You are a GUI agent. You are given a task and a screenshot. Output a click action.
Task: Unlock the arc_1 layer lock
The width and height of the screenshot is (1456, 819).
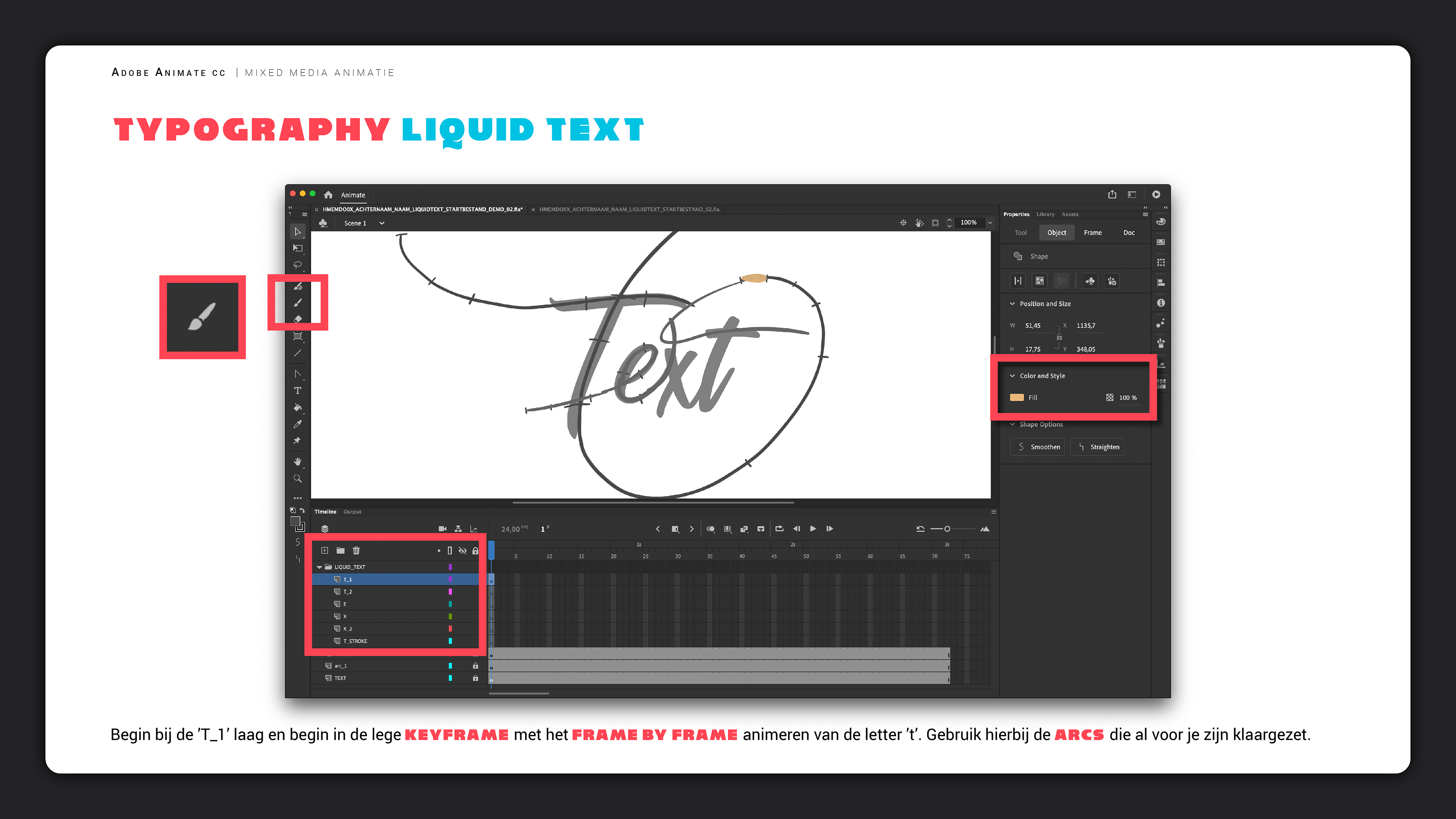tap(475, 666)
